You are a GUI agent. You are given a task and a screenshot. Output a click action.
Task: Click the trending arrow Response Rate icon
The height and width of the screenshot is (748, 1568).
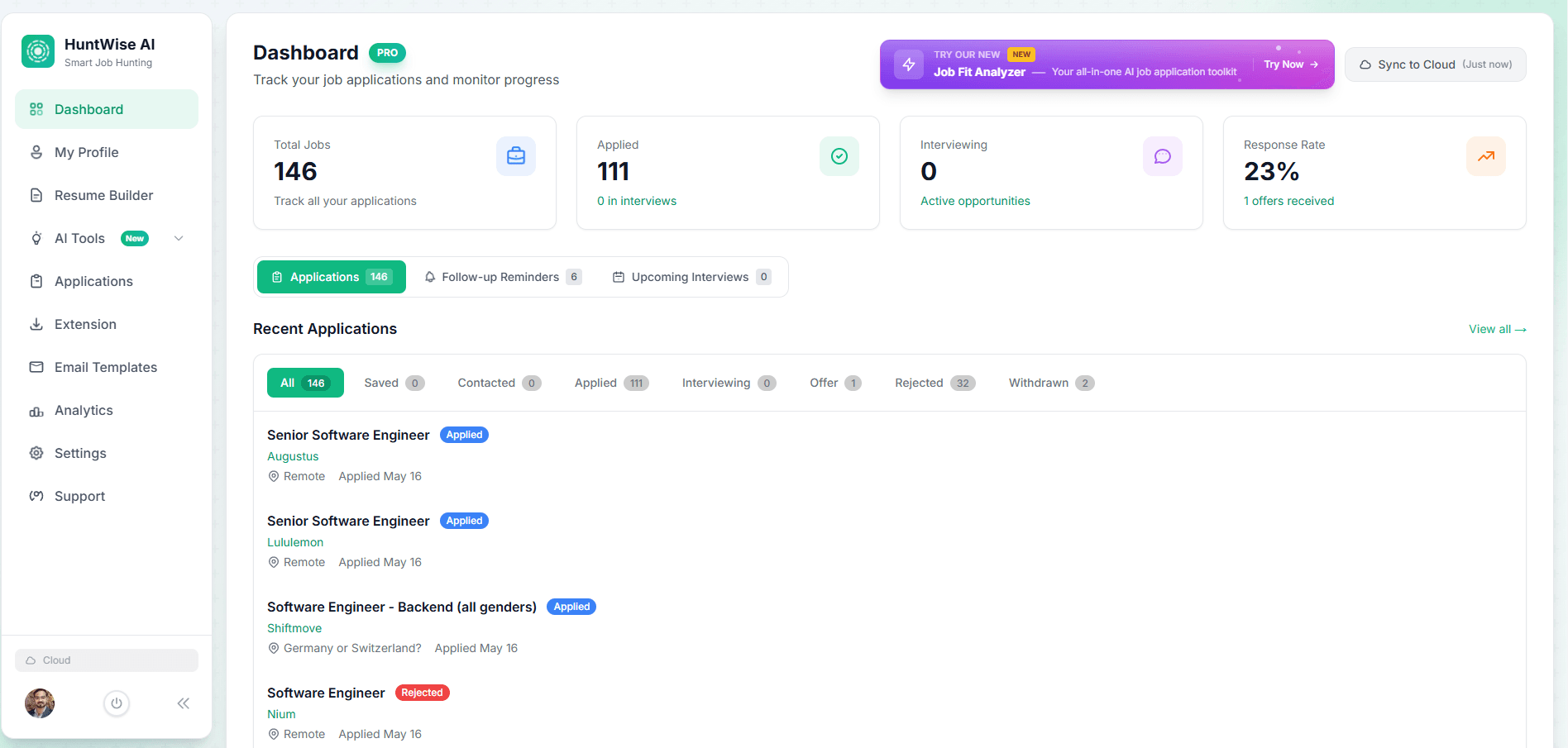1486,156
